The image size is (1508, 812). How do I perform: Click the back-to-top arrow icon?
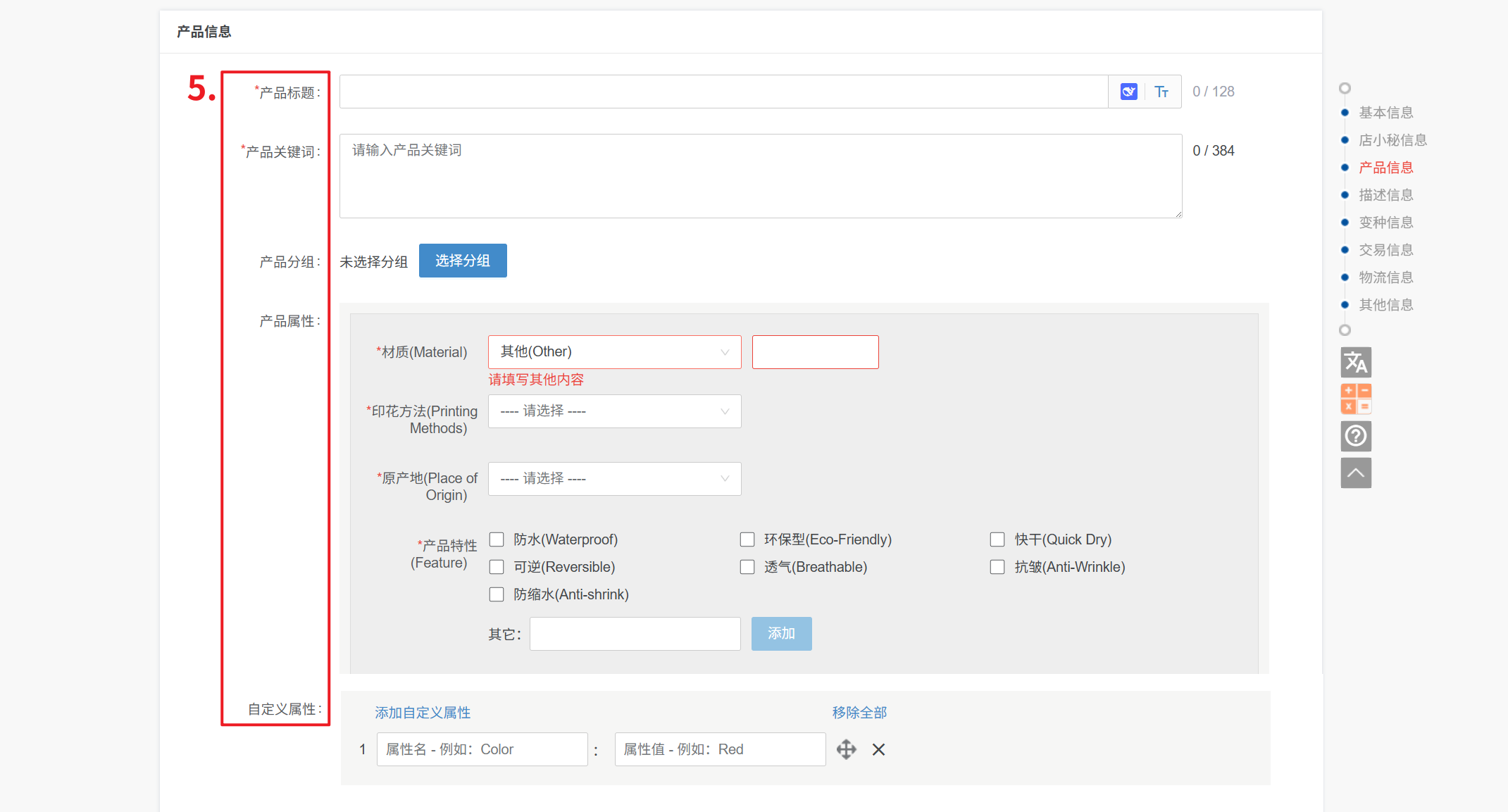pos(1355,473)
